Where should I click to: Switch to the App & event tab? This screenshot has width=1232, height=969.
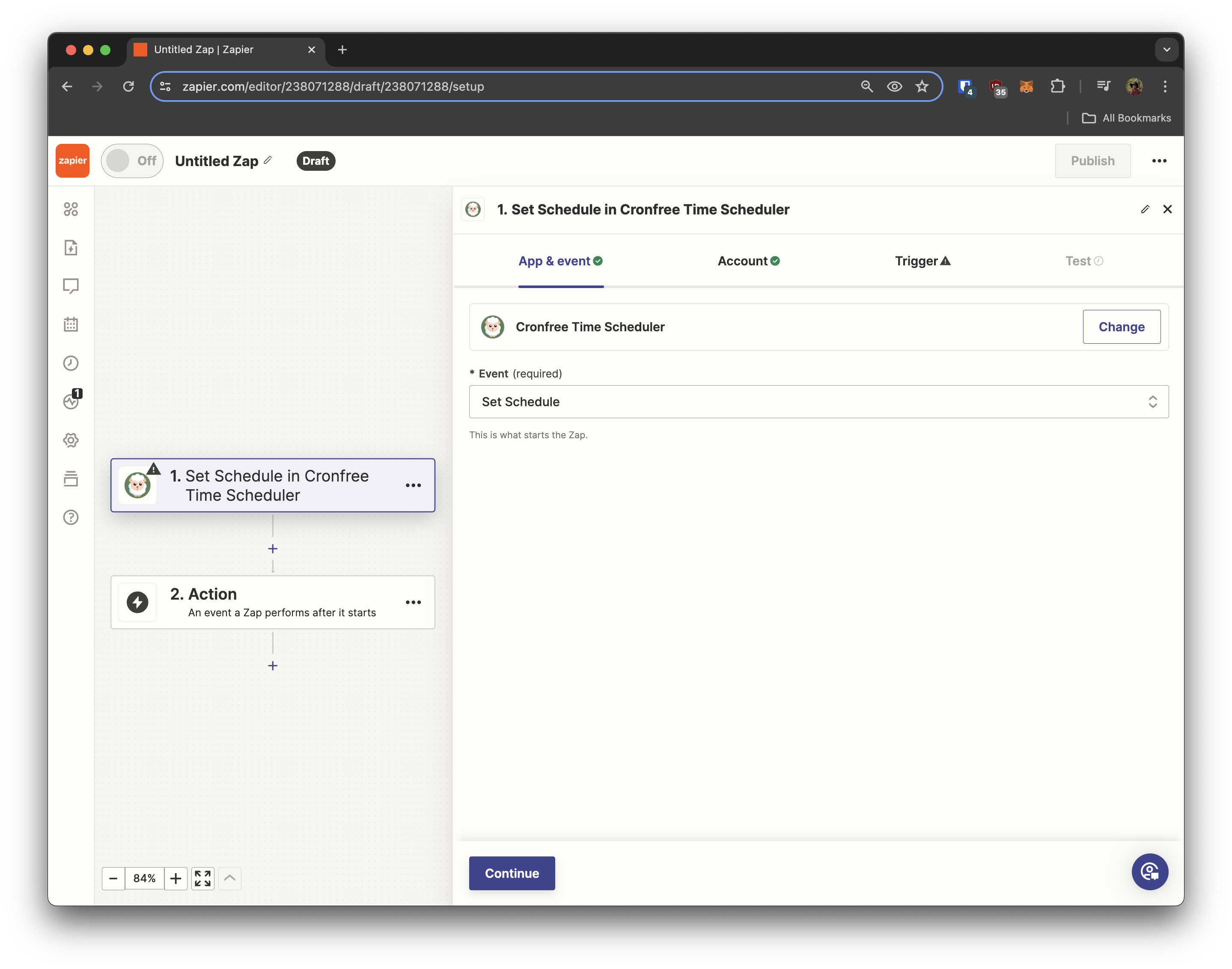tap(560, 261)
